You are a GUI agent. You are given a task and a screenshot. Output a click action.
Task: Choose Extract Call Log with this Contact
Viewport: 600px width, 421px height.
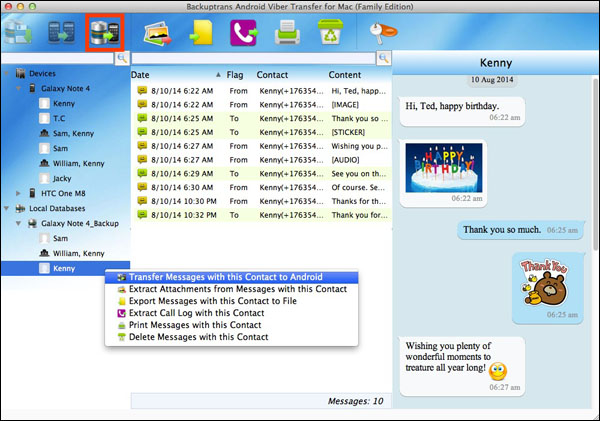coord(232,313)
